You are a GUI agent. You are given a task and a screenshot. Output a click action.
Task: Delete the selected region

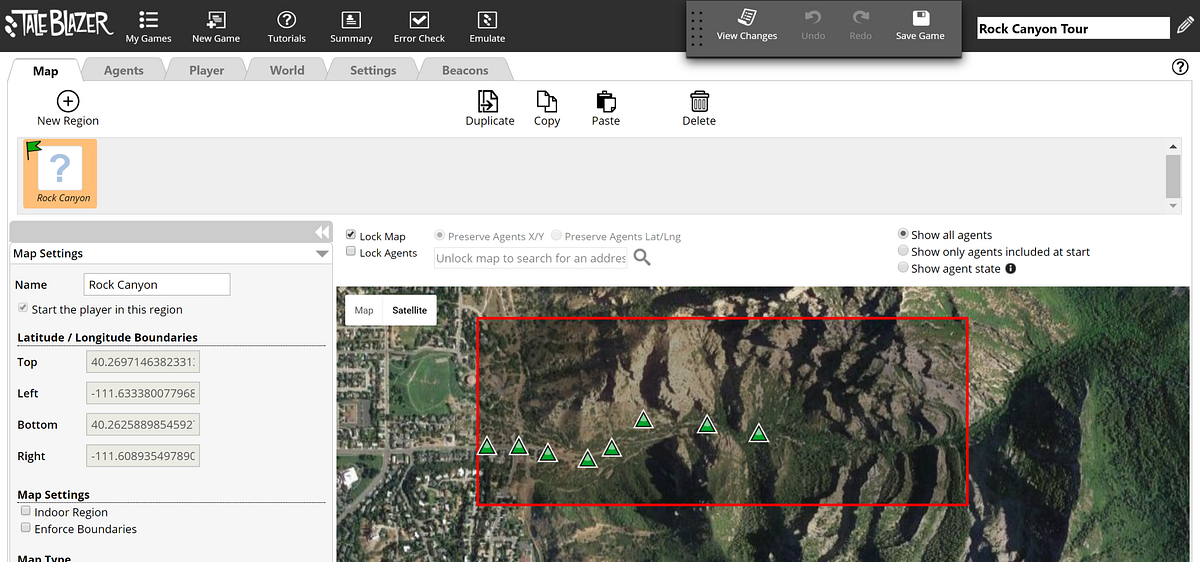[699, 108]
